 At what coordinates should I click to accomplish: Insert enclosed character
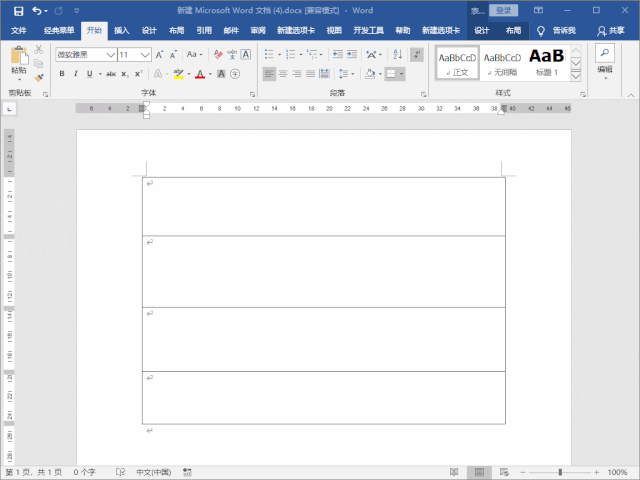pos(235,74)
